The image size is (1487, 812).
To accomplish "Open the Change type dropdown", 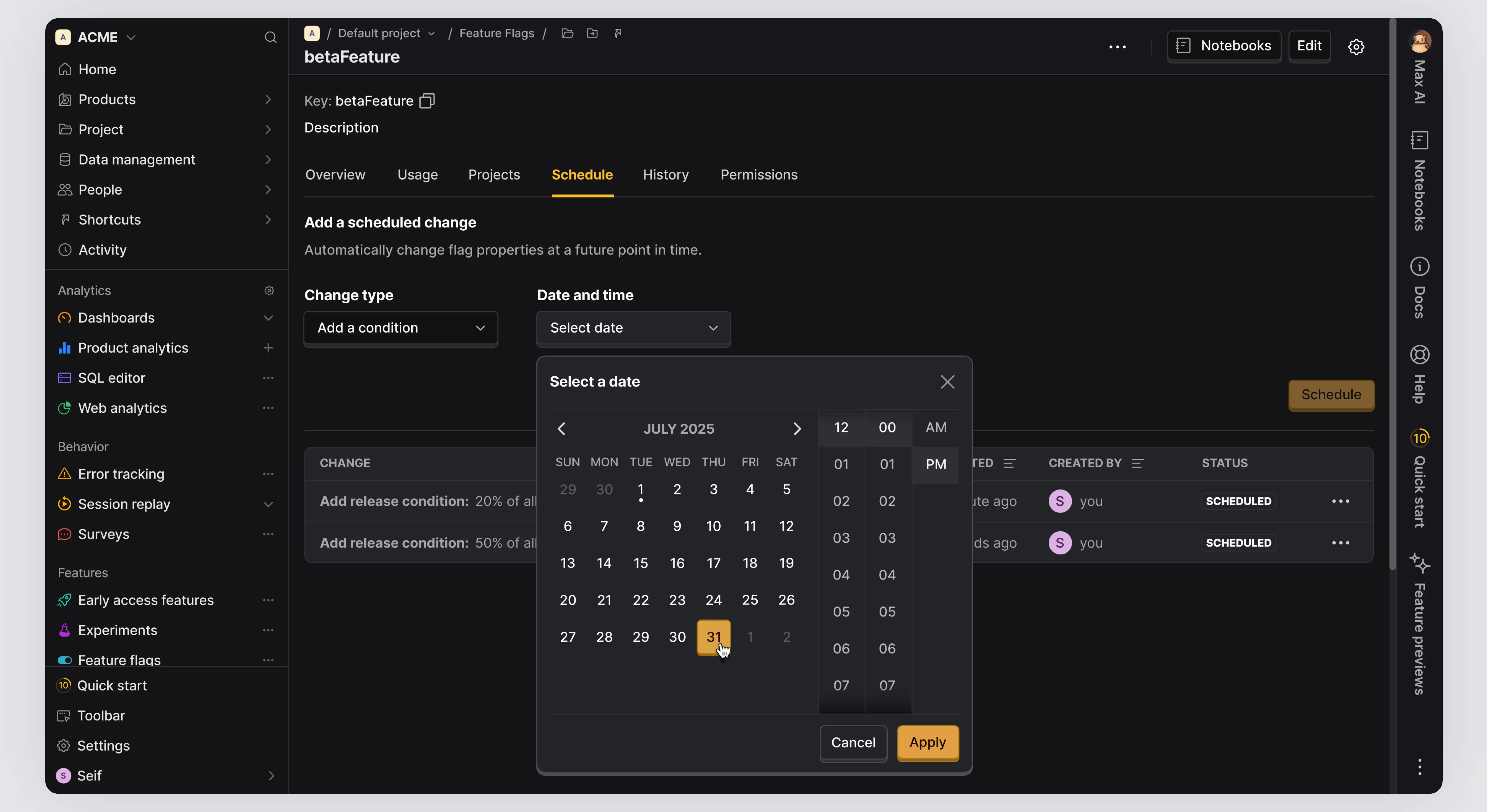I will pos(401,328).
